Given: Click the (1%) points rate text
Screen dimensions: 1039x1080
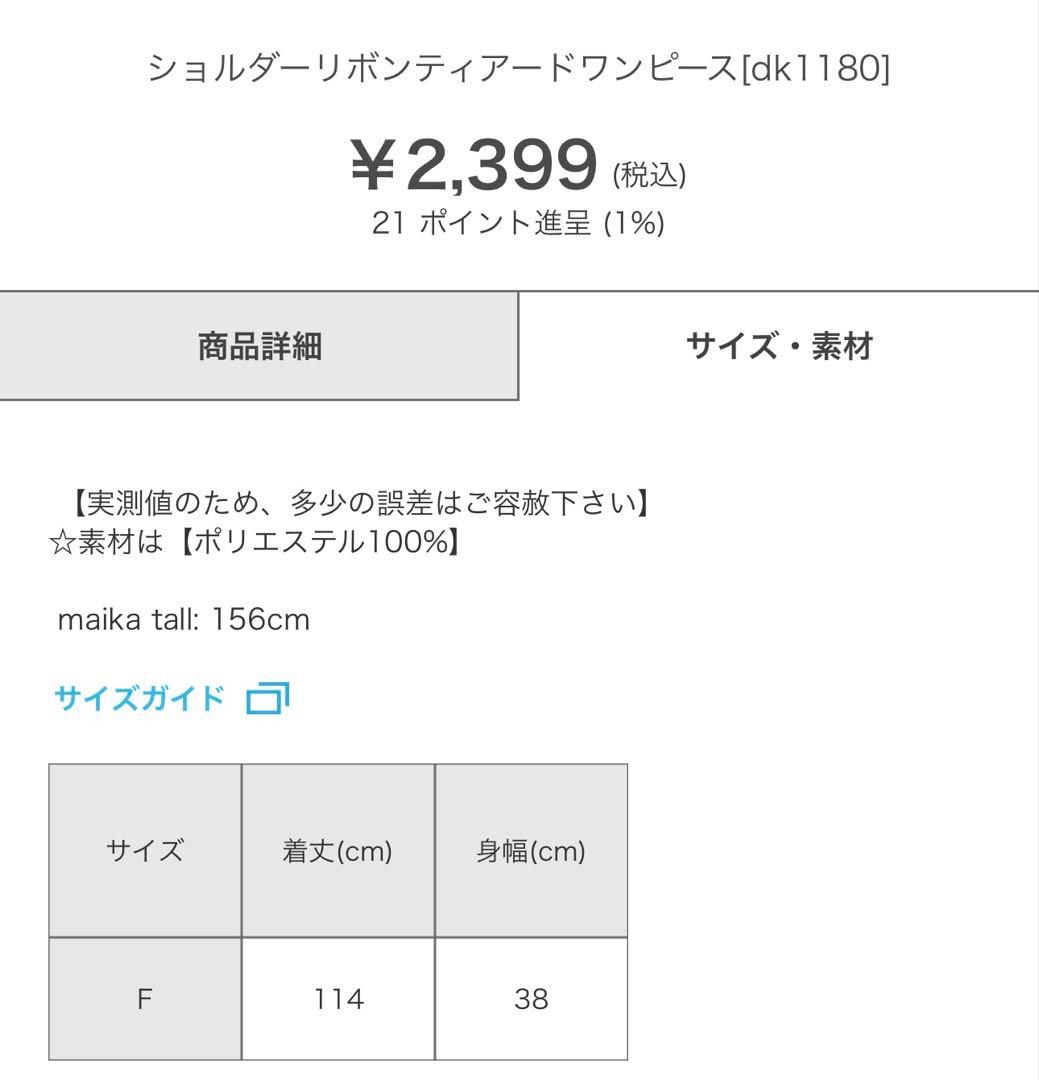Looking at the screenshot, I should [634, 222].
